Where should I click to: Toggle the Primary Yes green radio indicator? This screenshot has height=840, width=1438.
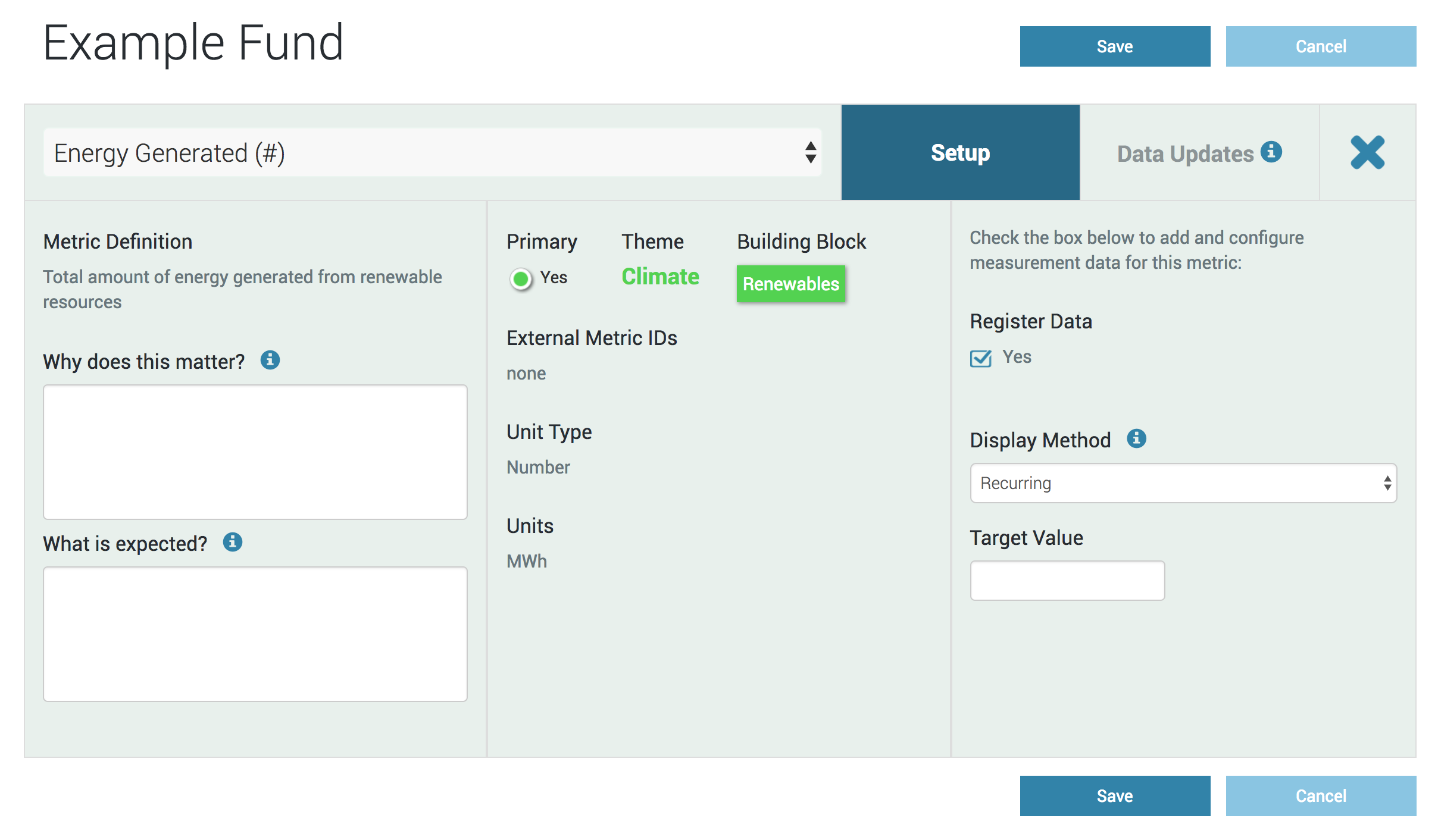click(x=521, y=278)
